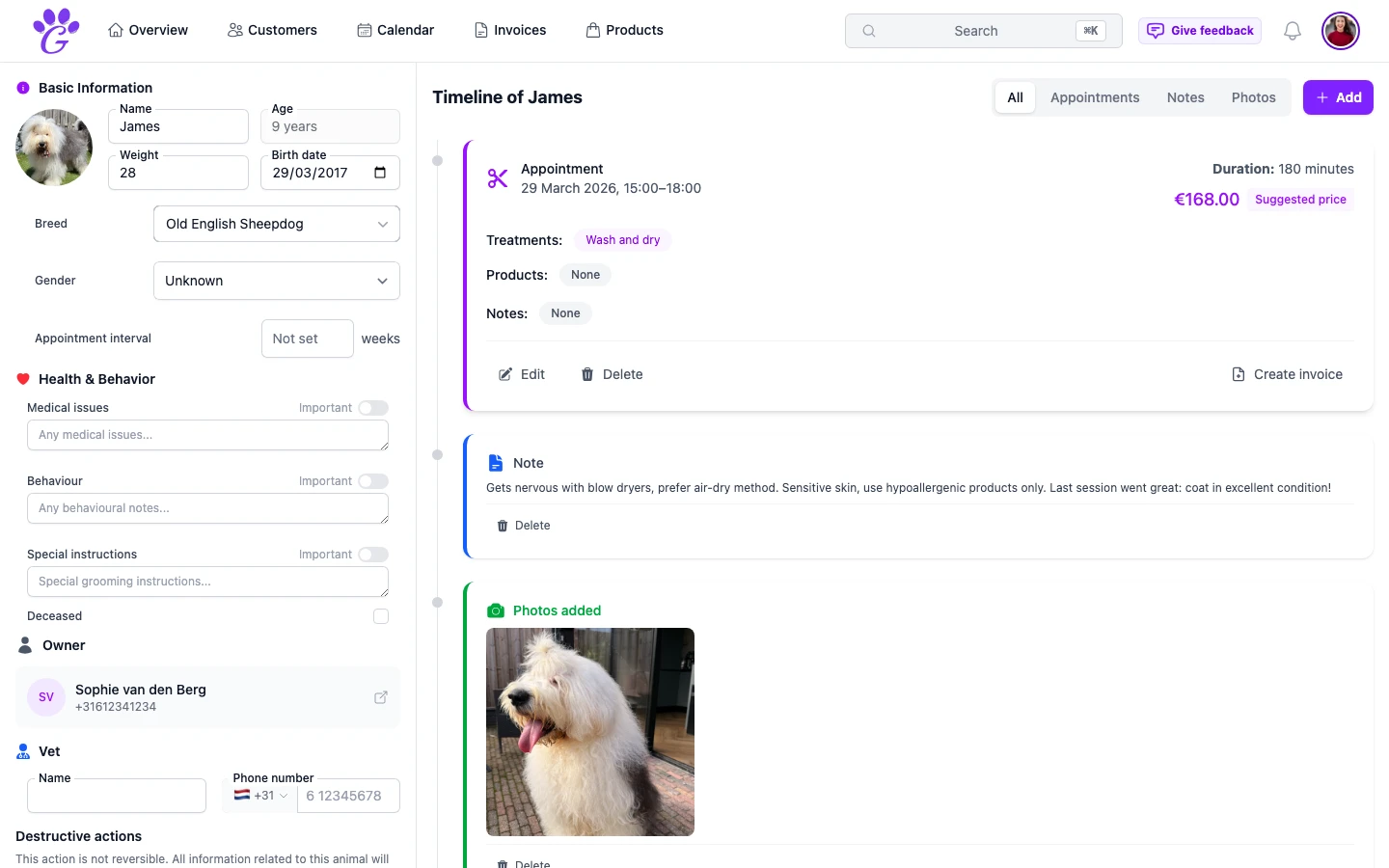The height and width of the screenshot is (868, 1389).
Task: Click the scissors appointment icon
Action: coord(497,178)
